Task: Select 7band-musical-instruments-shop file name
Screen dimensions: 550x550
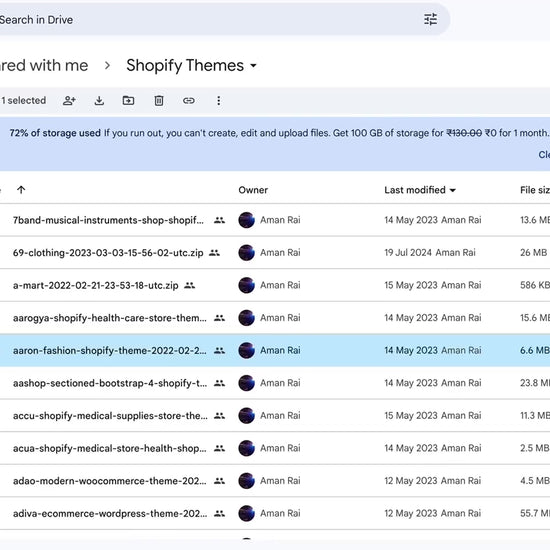Action: click(x=108, y=220)
